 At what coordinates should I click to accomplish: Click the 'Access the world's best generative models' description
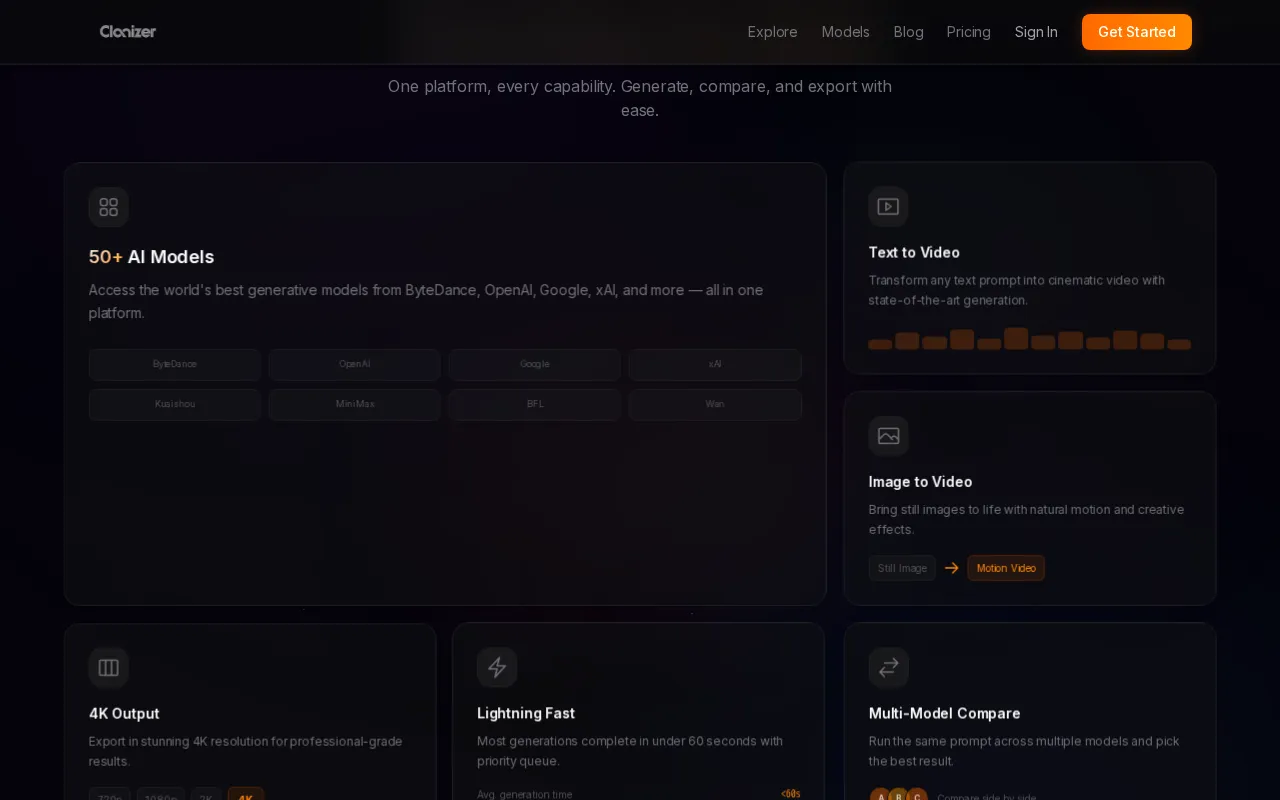click(x=426, y=301)
